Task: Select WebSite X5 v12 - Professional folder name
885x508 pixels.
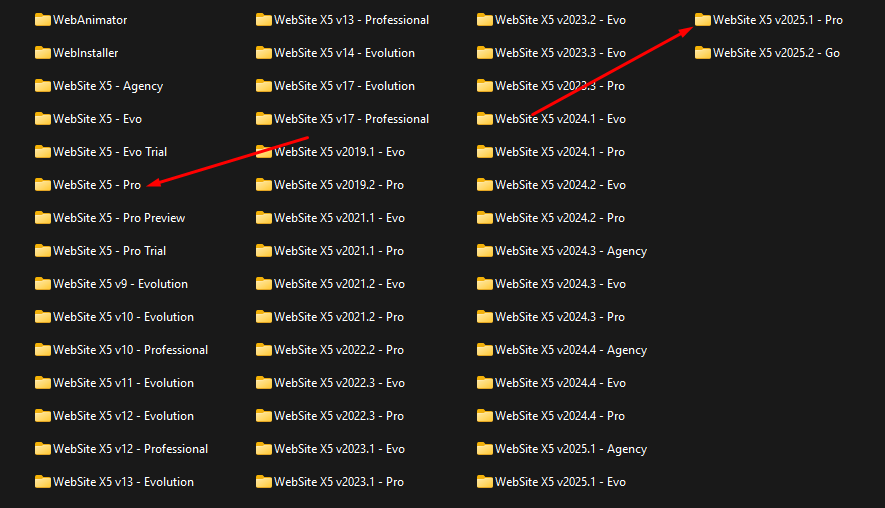Action: 130,449
